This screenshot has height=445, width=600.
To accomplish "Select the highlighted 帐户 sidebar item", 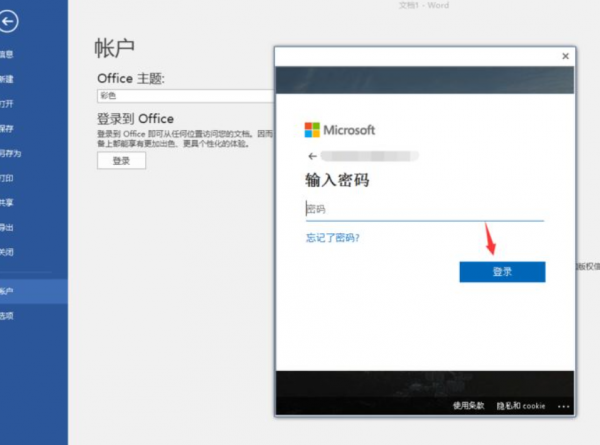I will click(34, 292).
